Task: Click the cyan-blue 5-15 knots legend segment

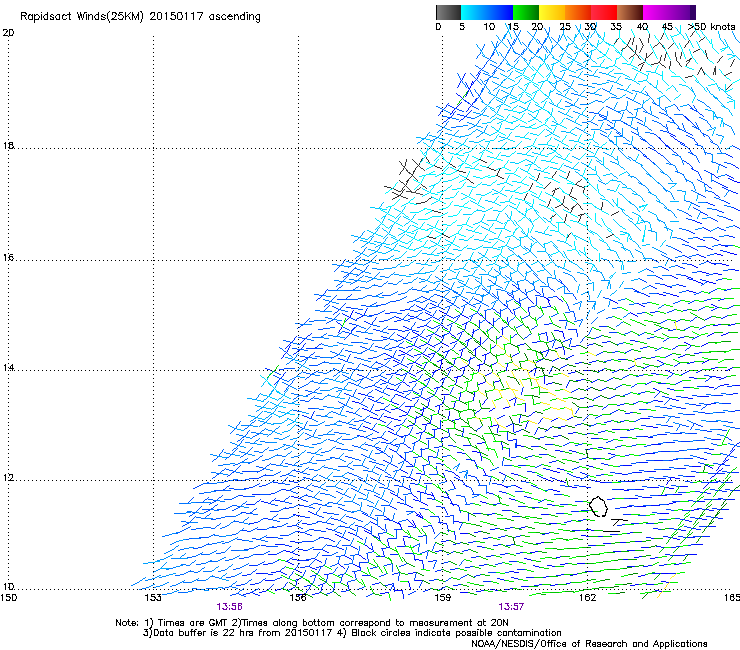Action: pos(487,12)
